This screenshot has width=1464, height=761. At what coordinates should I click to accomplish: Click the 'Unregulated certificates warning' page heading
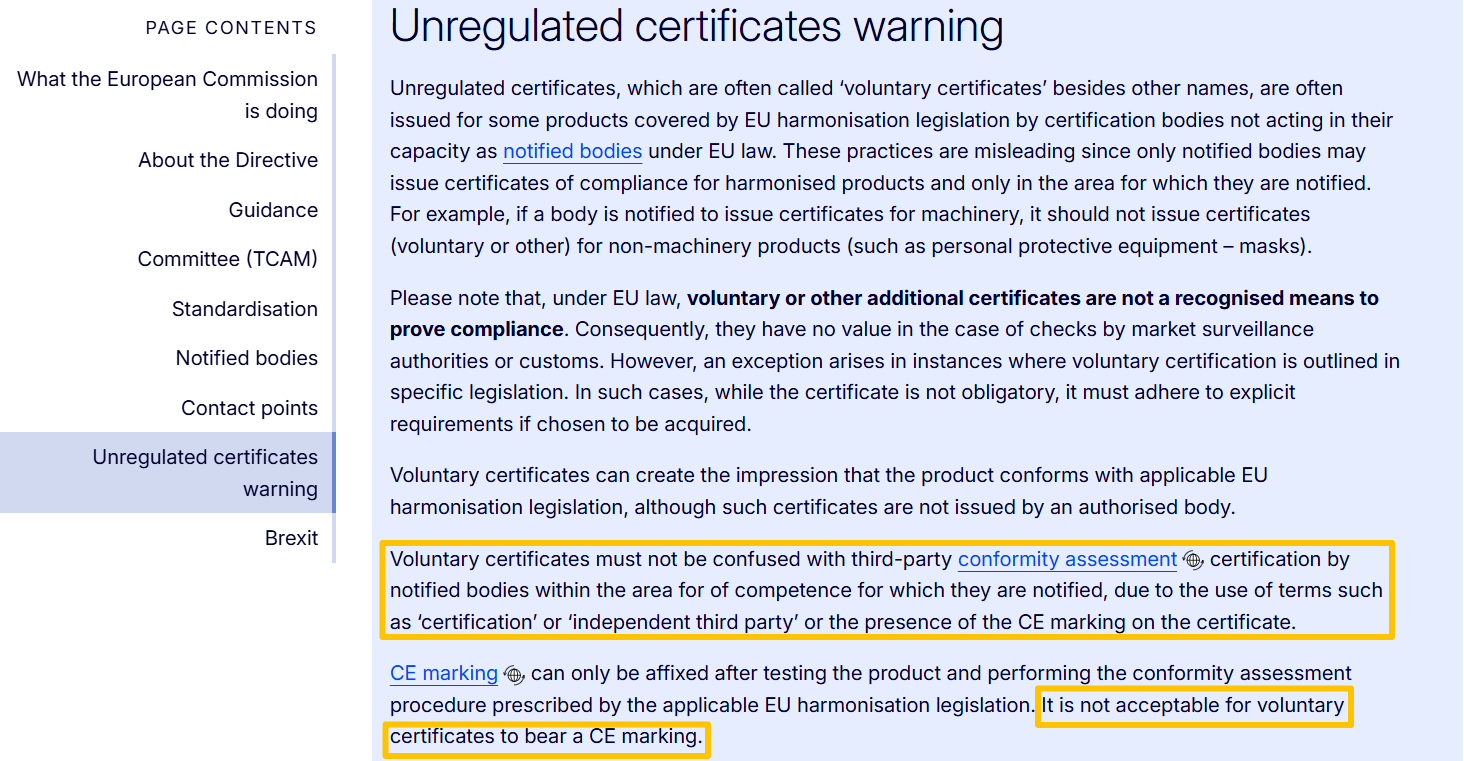click(697, 27)
